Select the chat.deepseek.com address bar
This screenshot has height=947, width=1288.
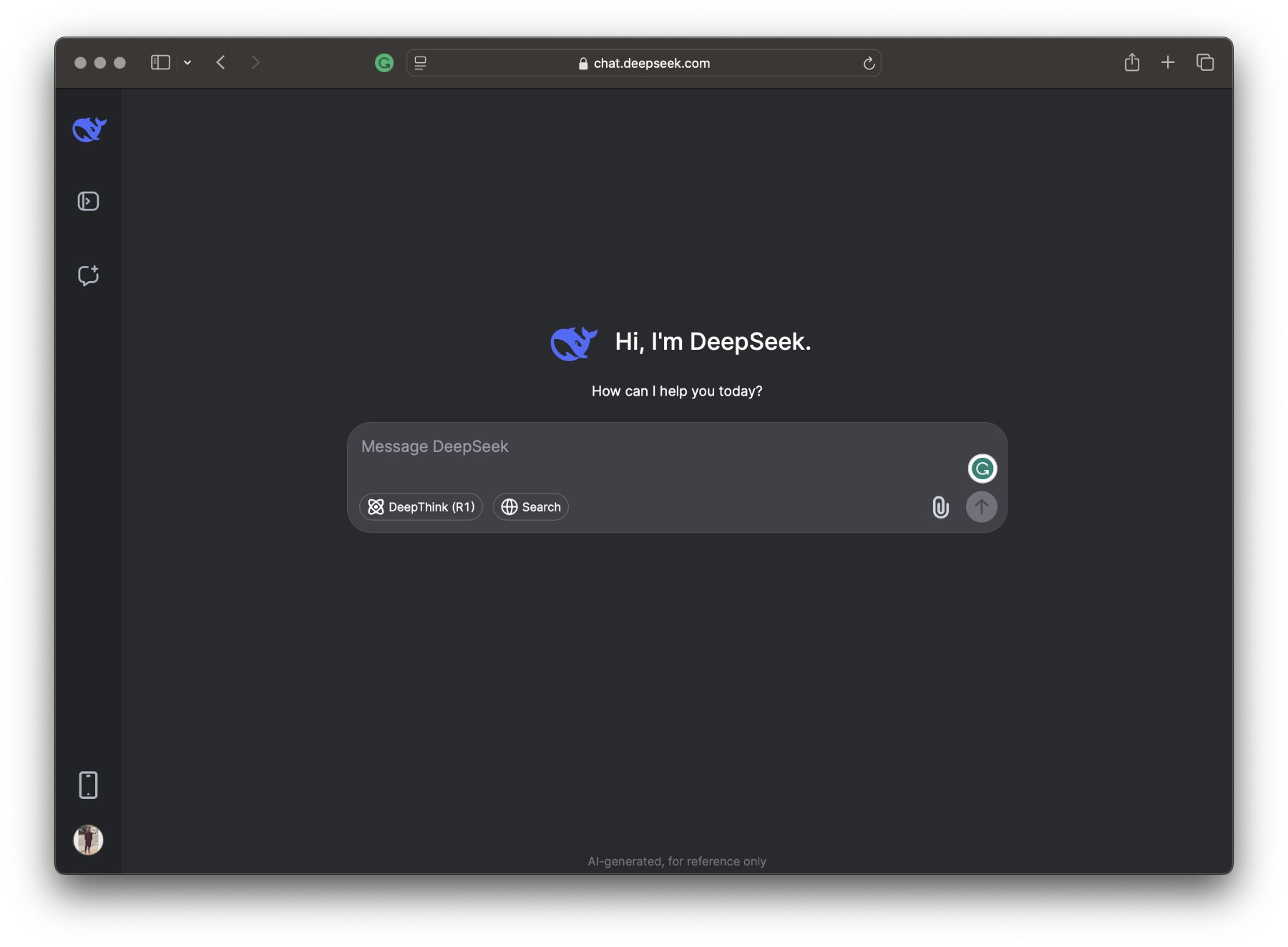644,63
